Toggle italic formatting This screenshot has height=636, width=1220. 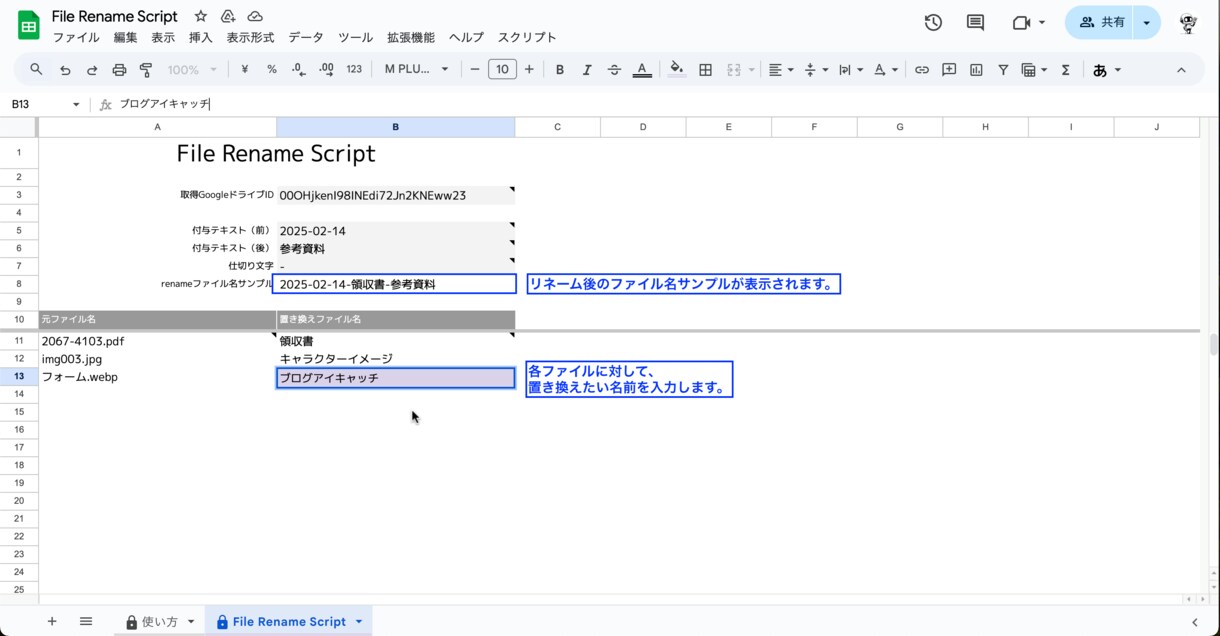pyautogui.click(x=587, y=69)
